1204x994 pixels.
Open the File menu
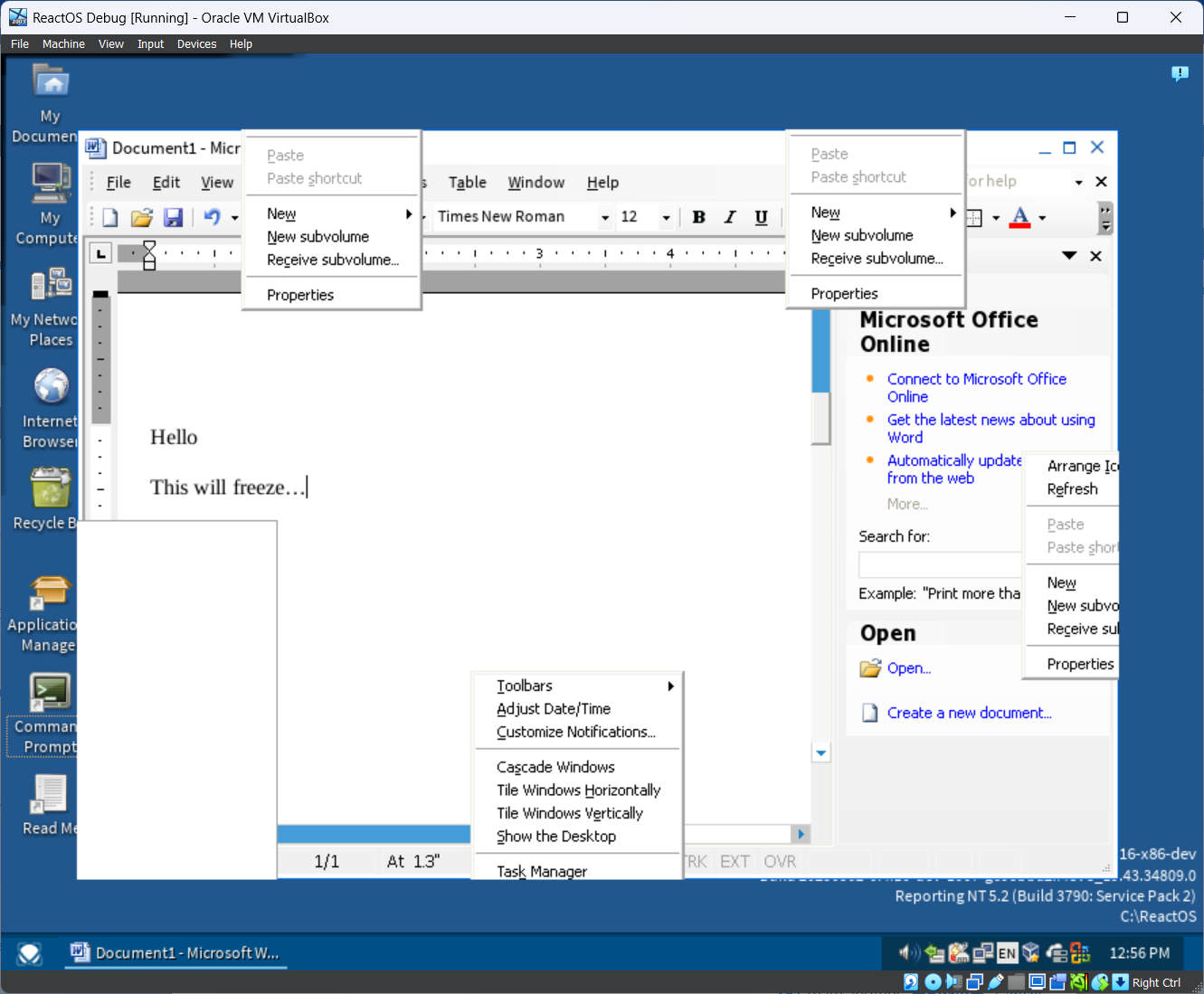(x=119, y=183)
